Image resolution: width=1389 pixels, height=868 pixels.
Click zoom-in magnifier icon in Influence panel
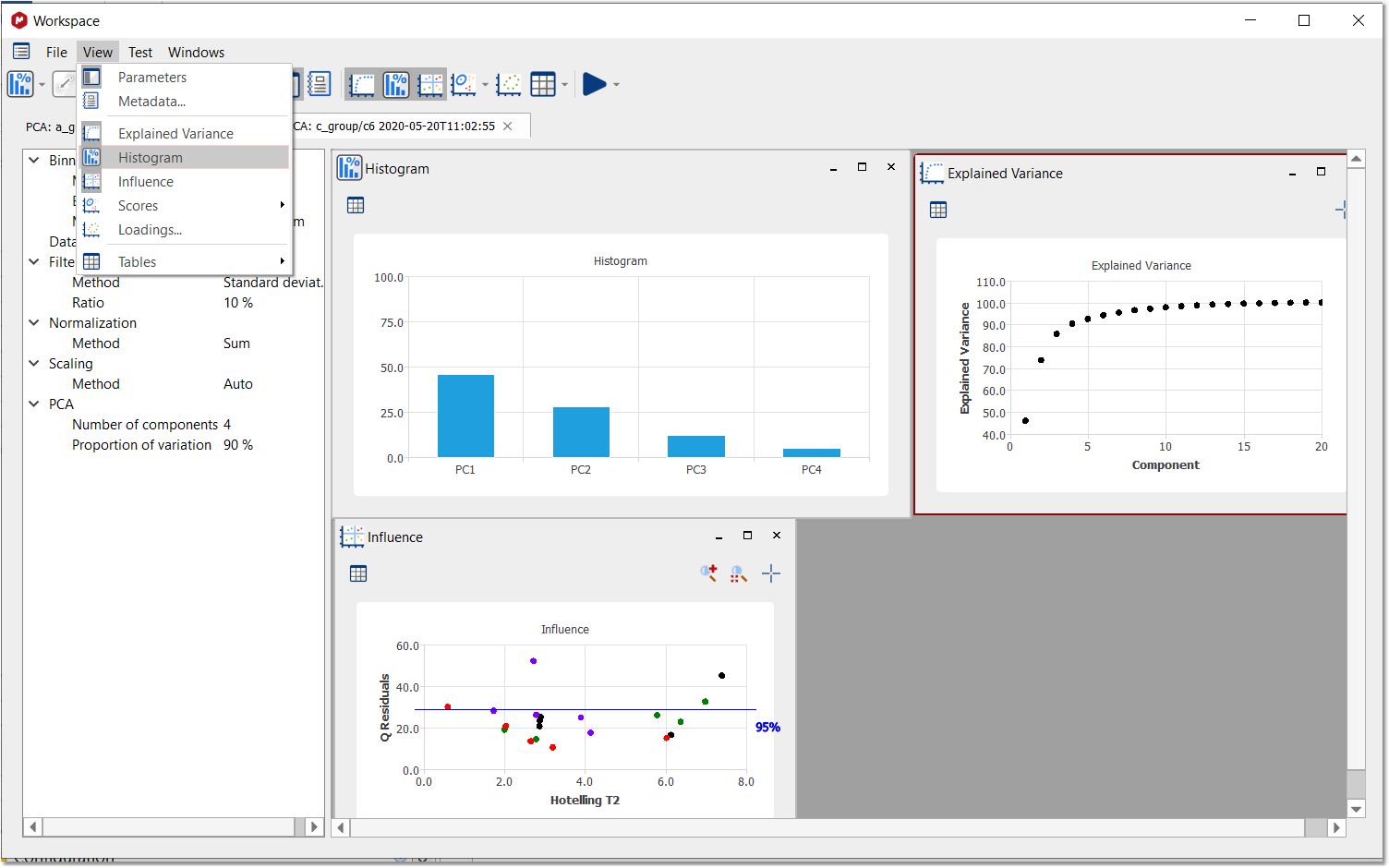tap(708, 573)
